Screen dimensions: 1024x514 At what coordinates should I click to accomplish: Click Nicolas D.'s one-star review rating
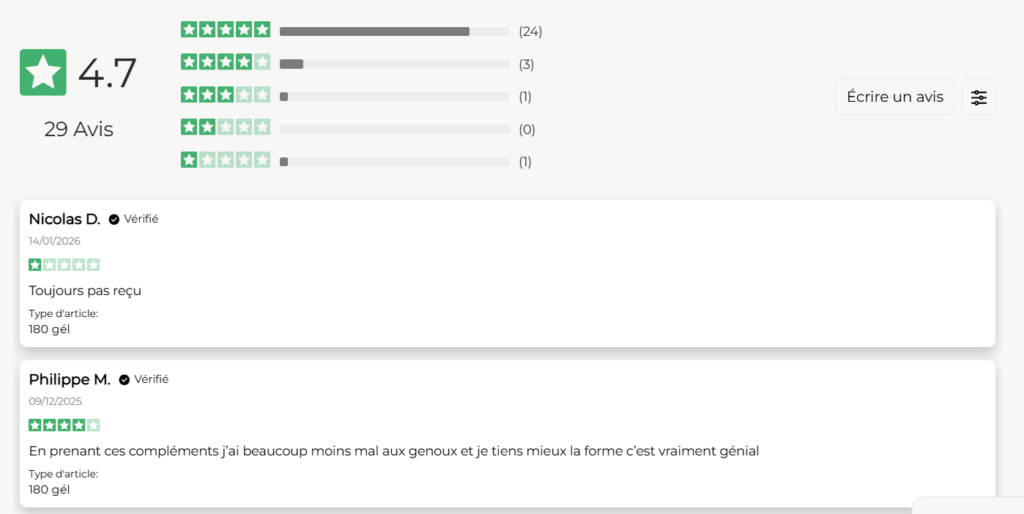pyautogui.click(x=64, y=265)
